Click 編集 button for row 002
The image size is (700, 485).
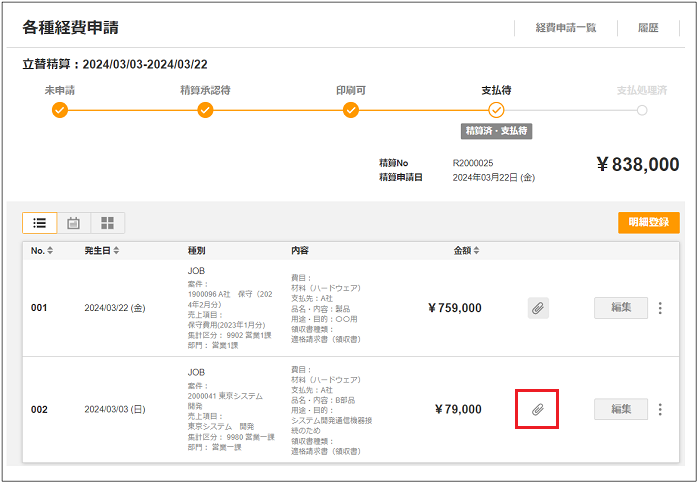pos(620,409)
